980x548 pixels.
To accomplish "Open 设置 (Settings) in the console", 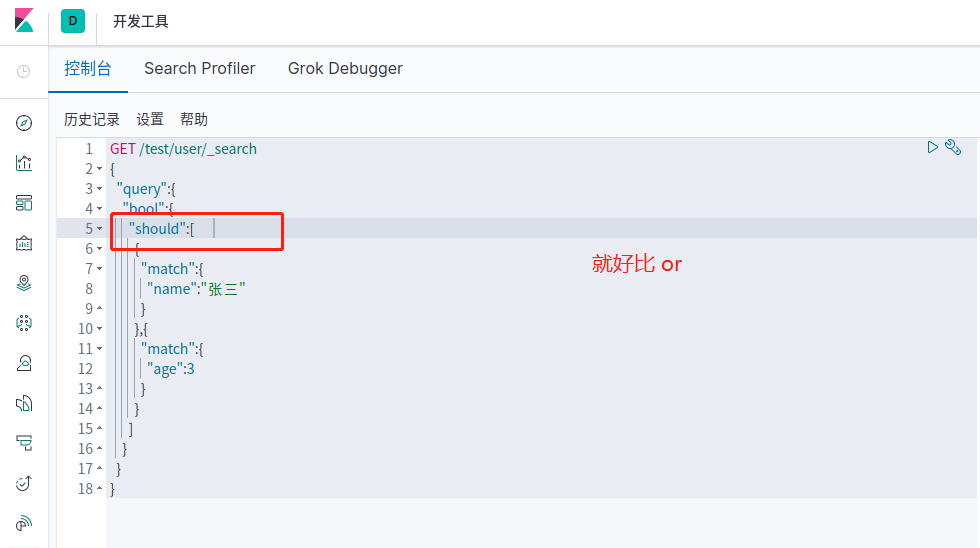I will click(x=150, y=119).
